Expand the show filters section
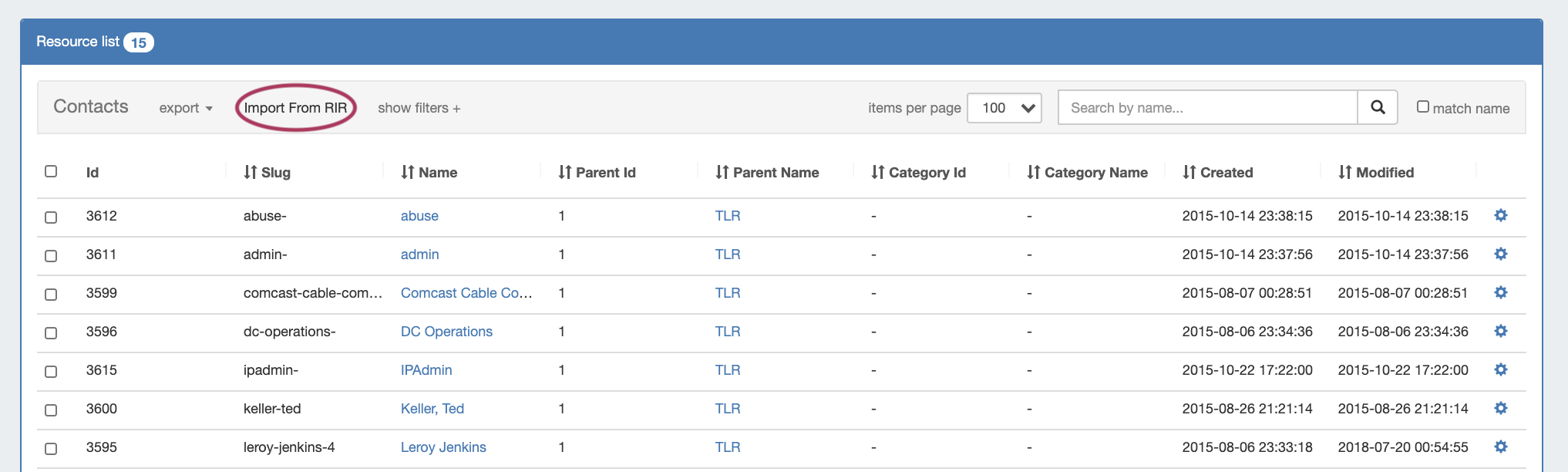1568x472 pixels. pyautogui.click(x=419, y=108)
